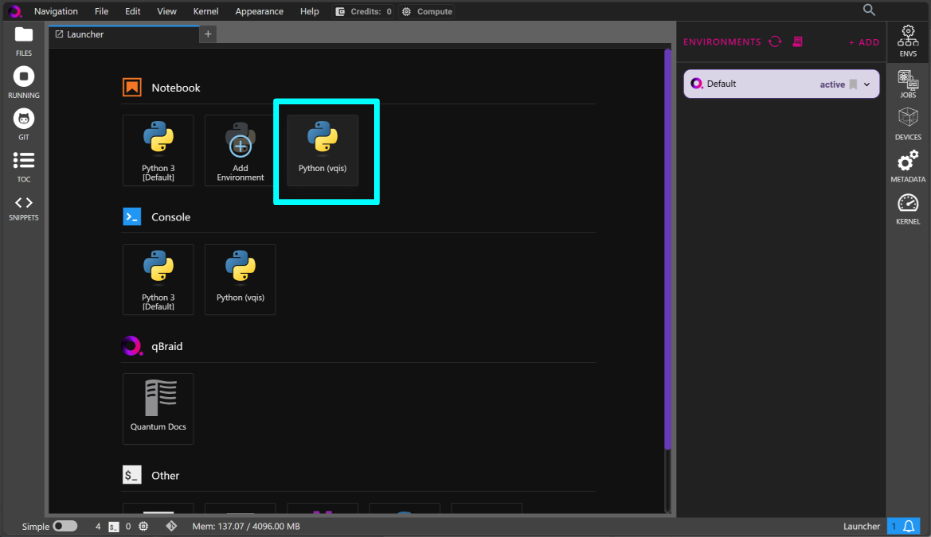Open the Kernel menu
931x537 pixels.
click(205, 11)
